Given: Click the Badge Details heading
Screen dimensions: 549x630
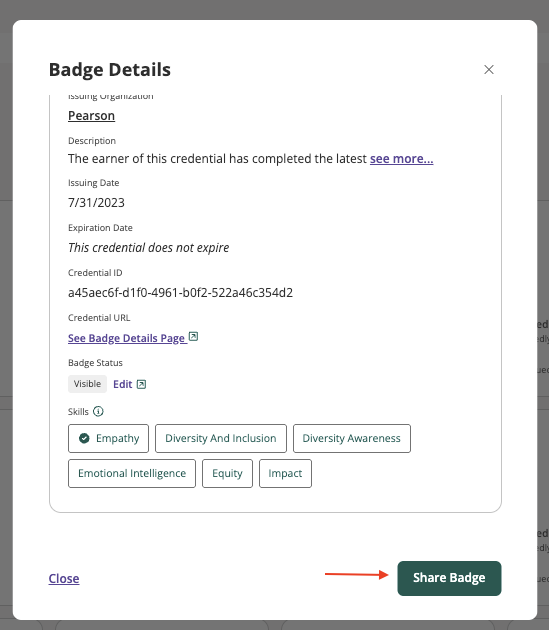Looking at the screenshot, I should (110, 70).
